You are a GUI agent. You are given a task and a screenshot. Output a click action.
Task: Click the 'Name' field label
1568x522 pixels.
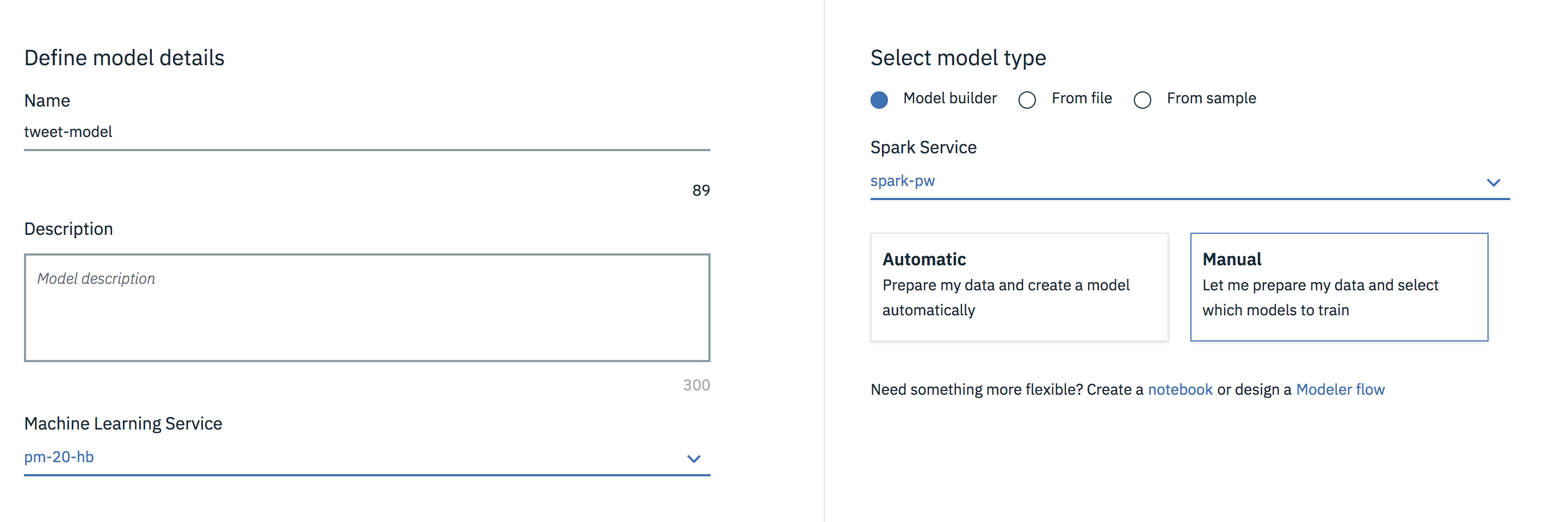tap(47, 101)
